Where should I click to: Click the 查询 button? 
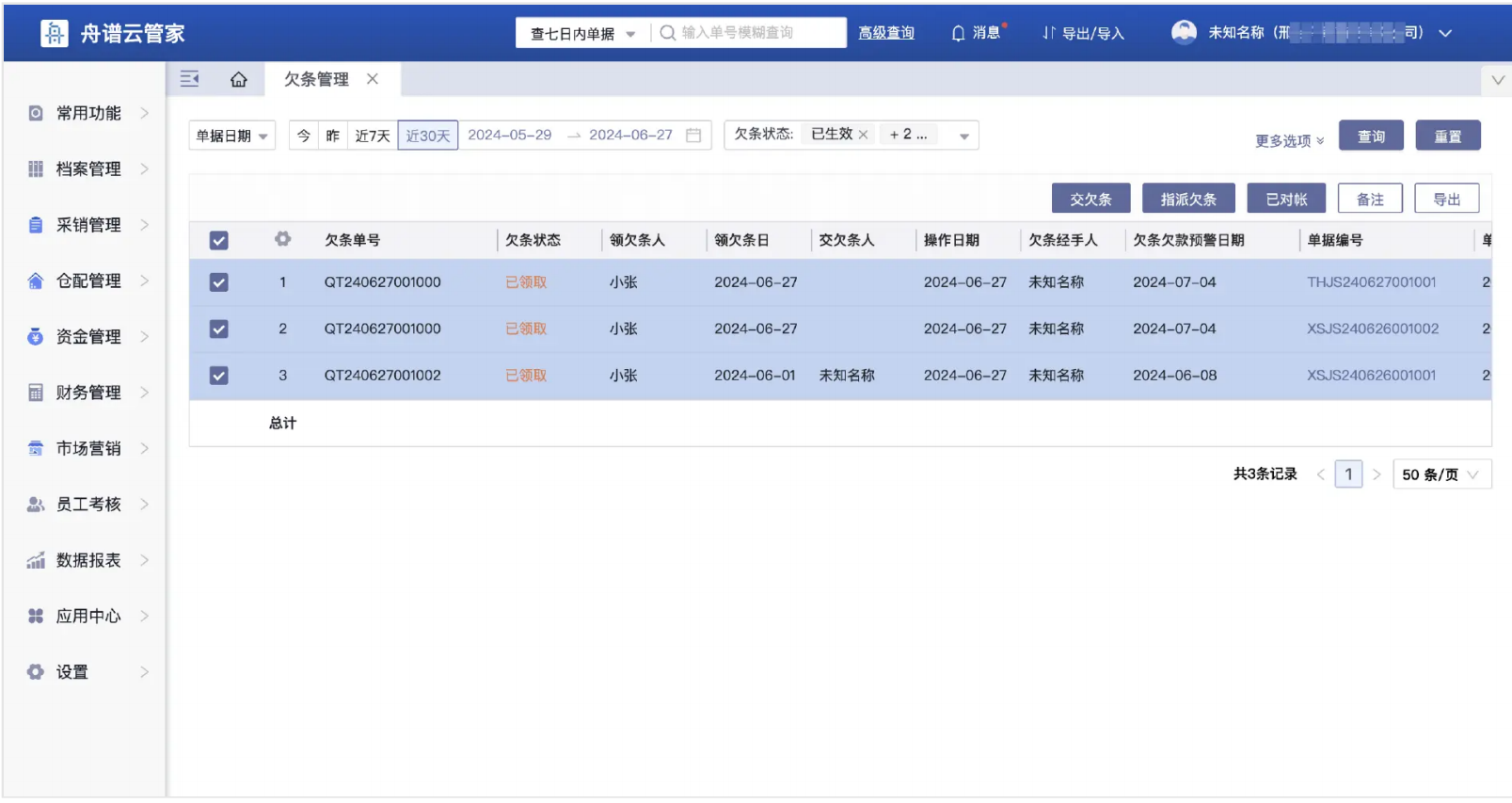click(x=1370, y=137)
